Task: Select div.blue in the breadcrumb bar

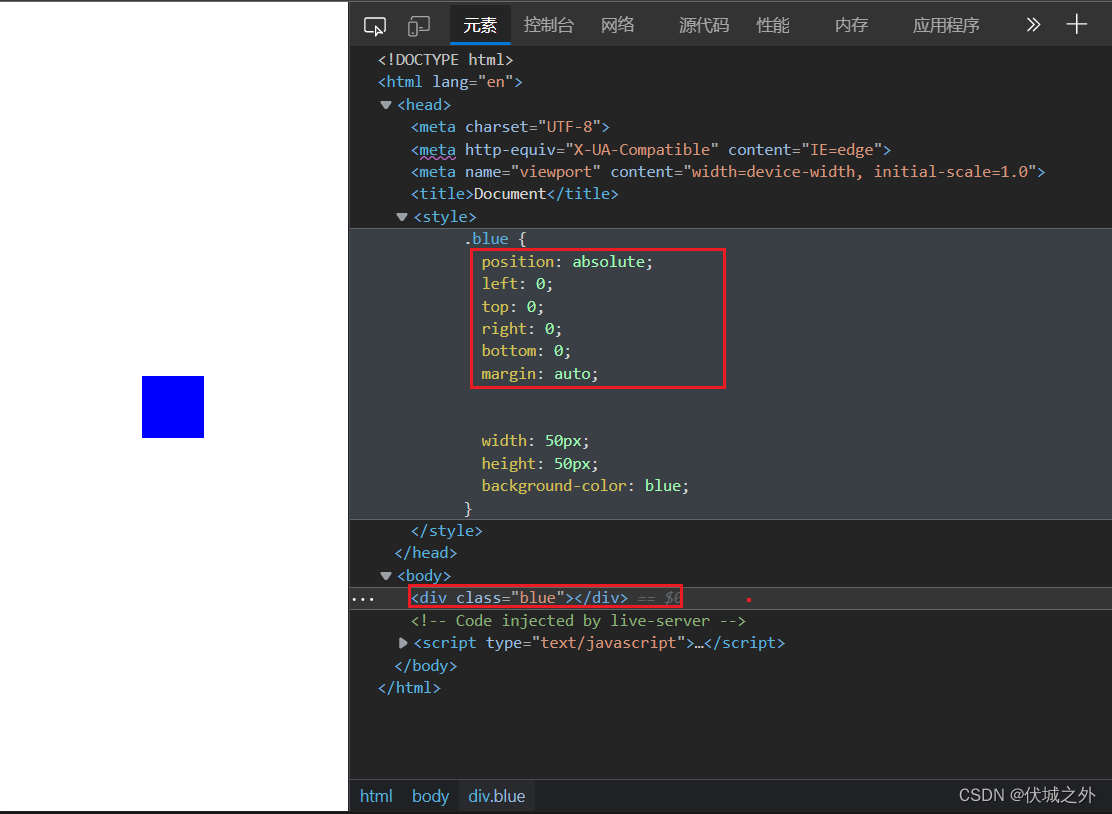Action: (x=496, y=796)
